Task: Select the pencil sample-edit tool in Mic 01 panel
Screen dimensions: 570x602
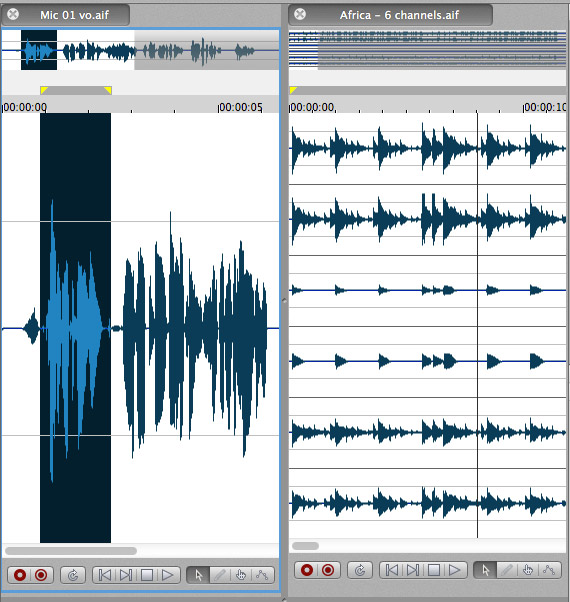Action: point(220,575)
